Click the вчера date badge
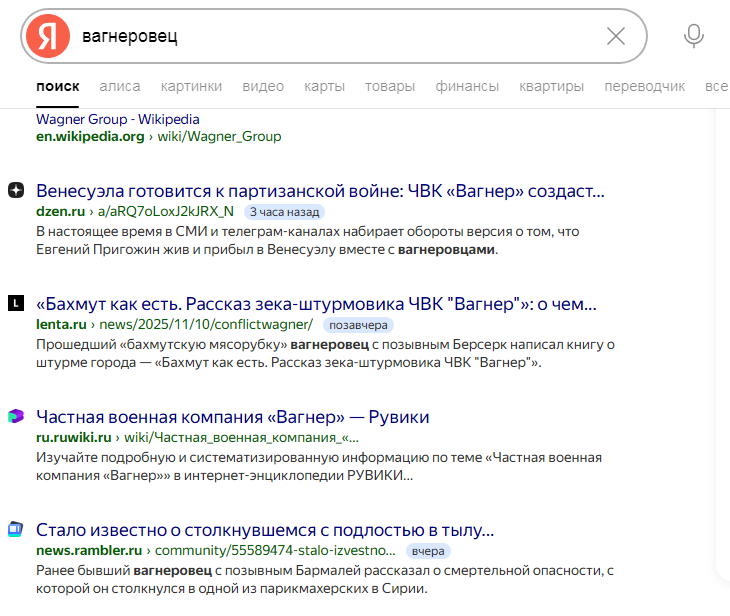 coord(428,551)
